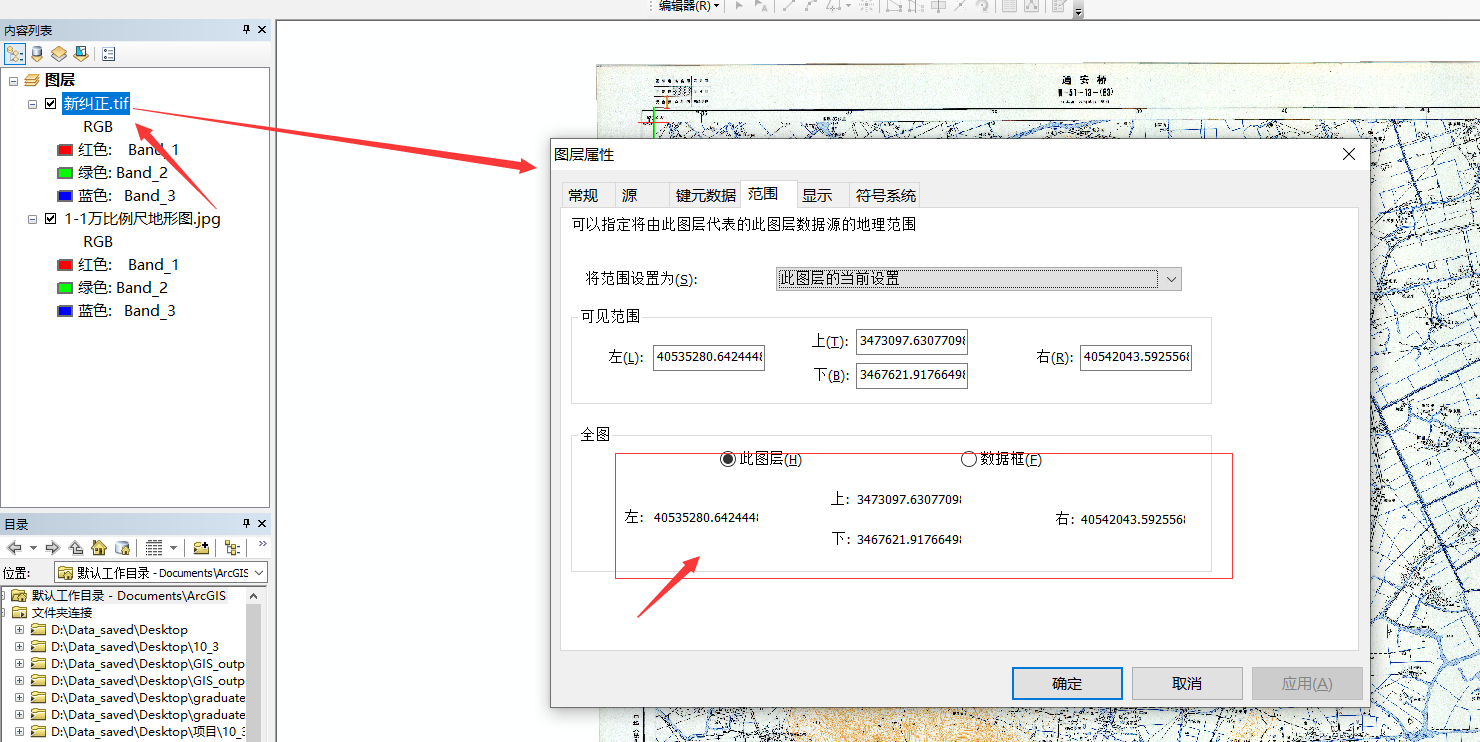Collapse the 图层 data frame tree
The height and width of the screenshot is (742, 1480).
[13, 80]
